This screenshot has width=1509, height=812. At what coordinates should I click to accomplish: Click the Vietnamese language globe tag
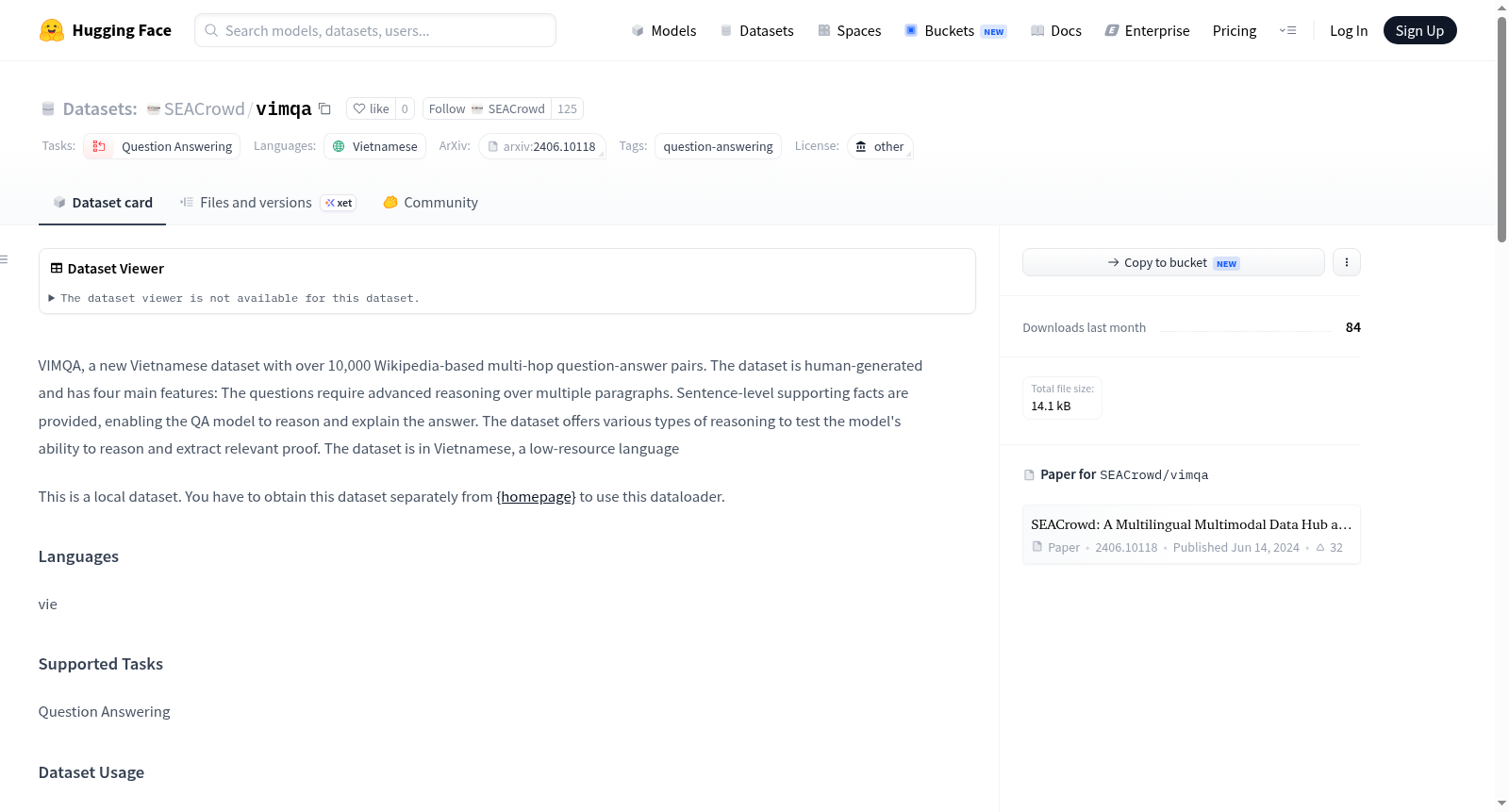374,146
